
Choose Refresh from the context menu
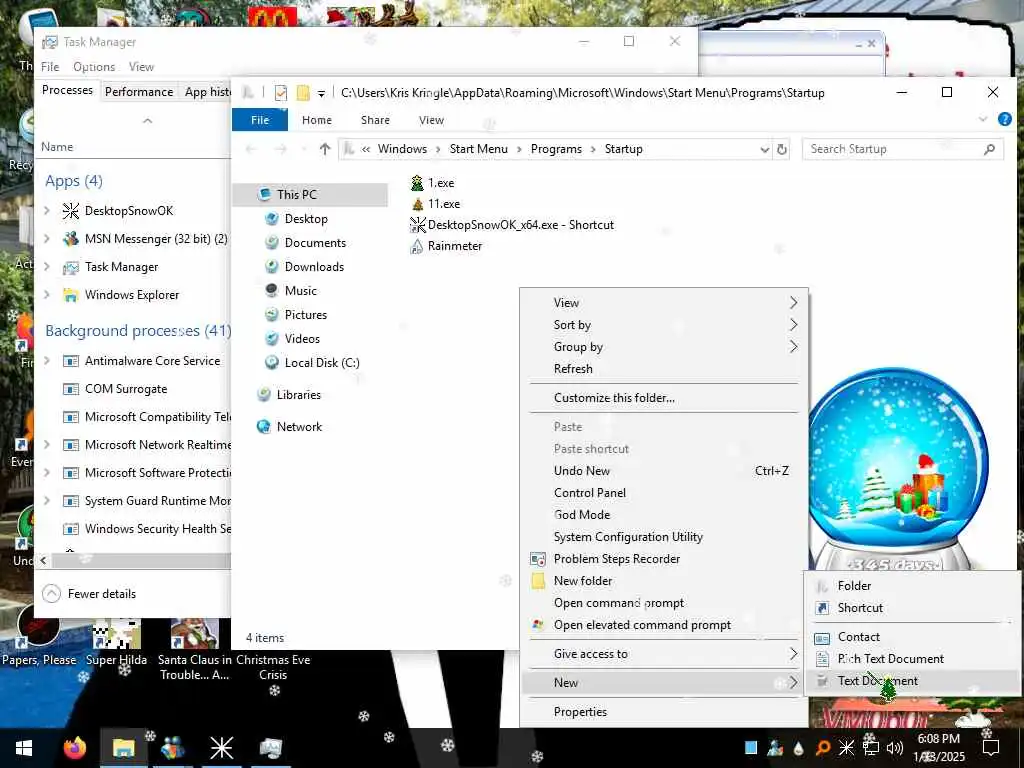(665, 369)
